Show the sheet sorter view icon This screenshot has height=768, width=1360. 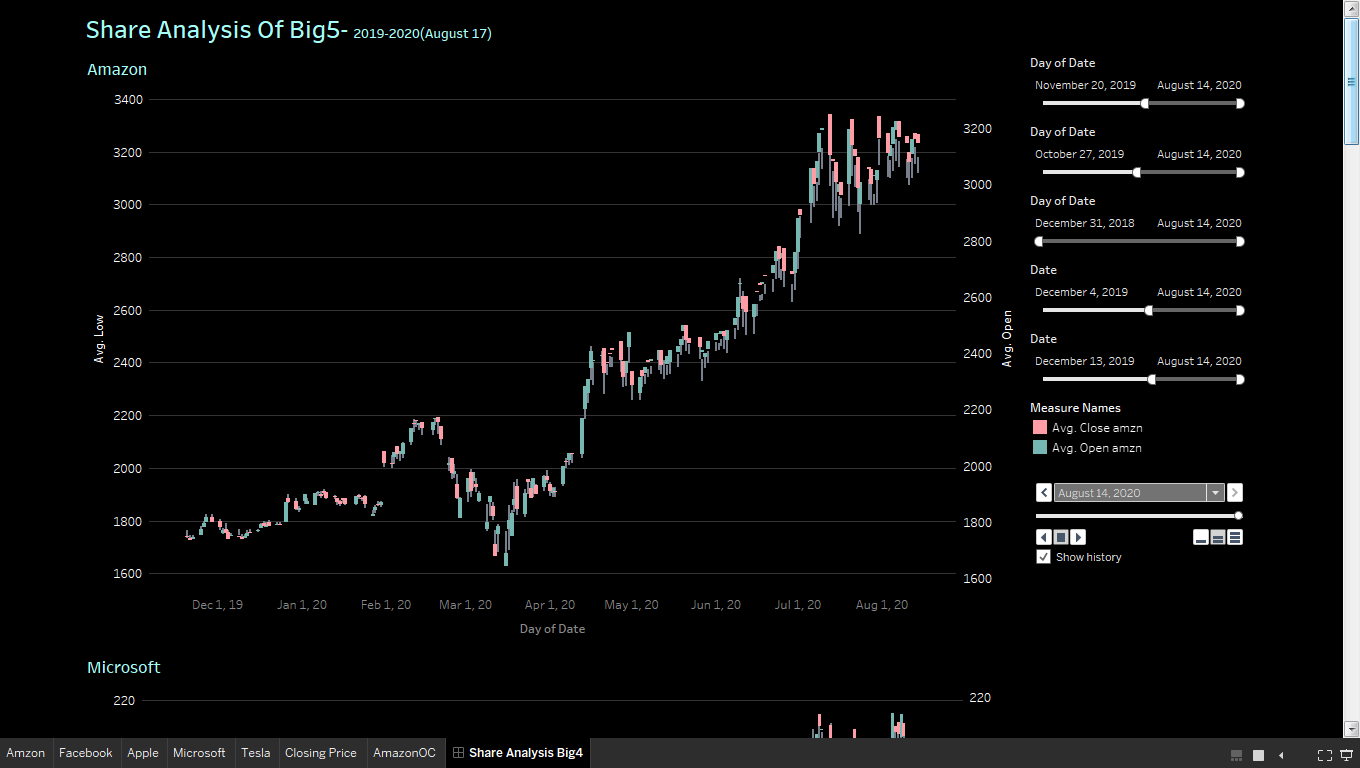pos(1259,755)
